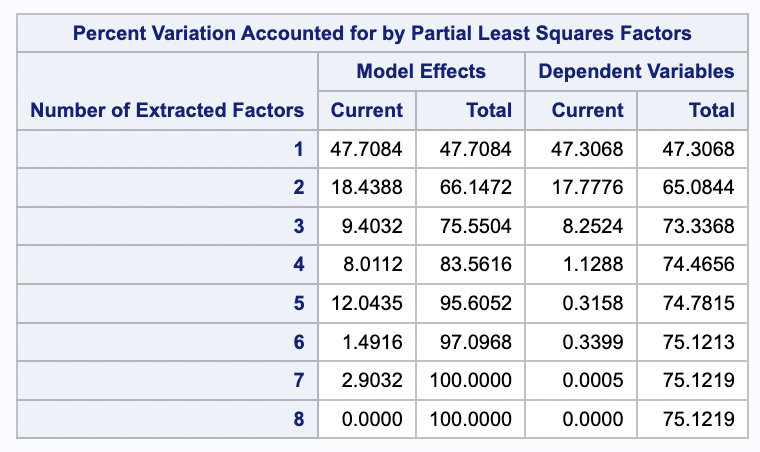Select the cell showing 73.3368
The image size is (760, 452).
699,226
